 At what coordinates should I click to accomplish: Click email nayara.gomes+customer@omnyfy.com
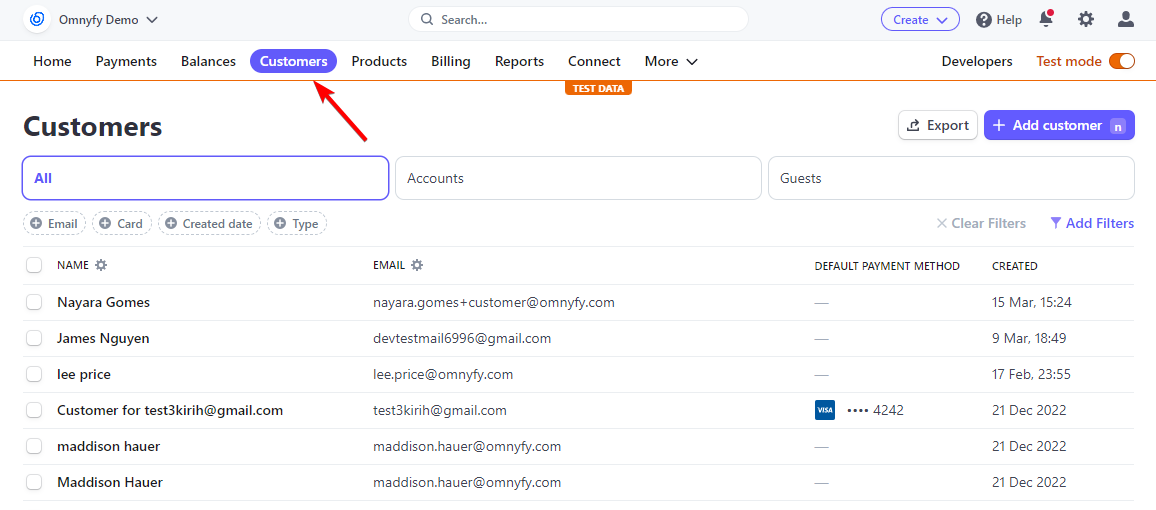(x=494, y=302)
